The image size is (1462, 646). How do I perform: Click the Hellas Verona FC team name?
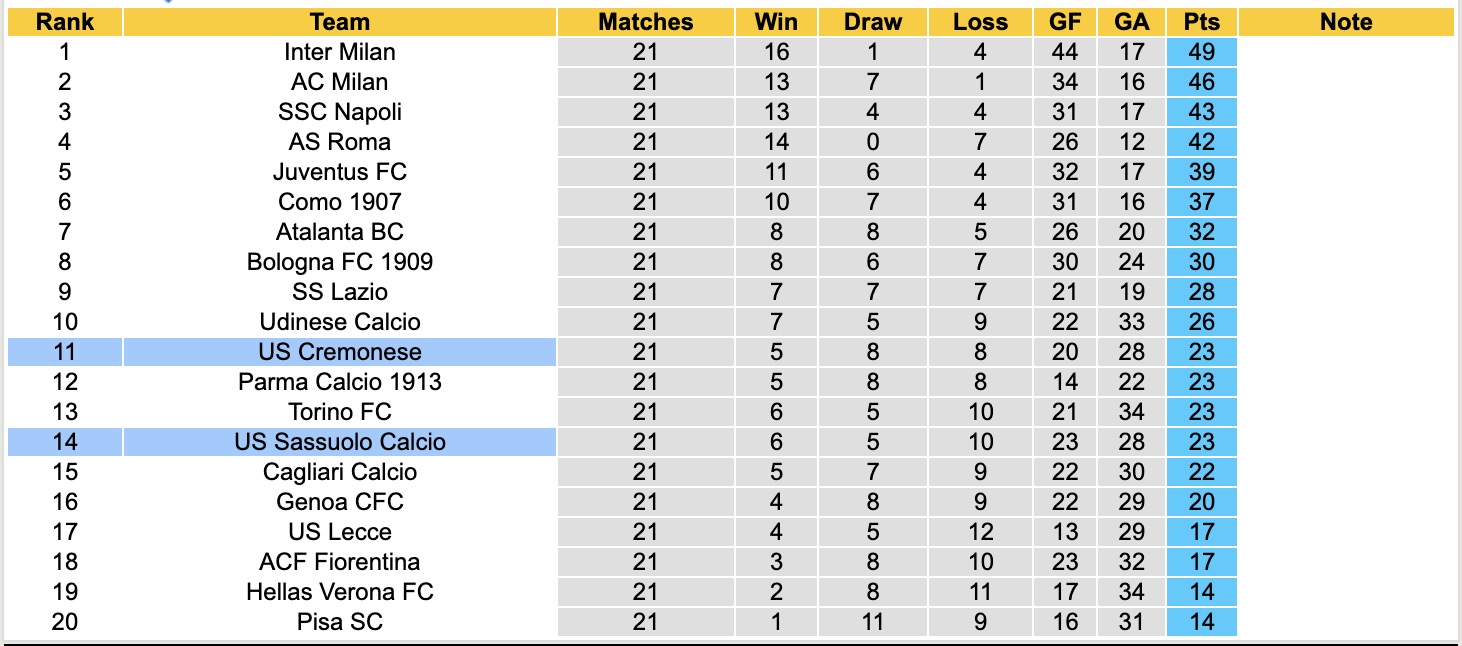coord(340,592)
